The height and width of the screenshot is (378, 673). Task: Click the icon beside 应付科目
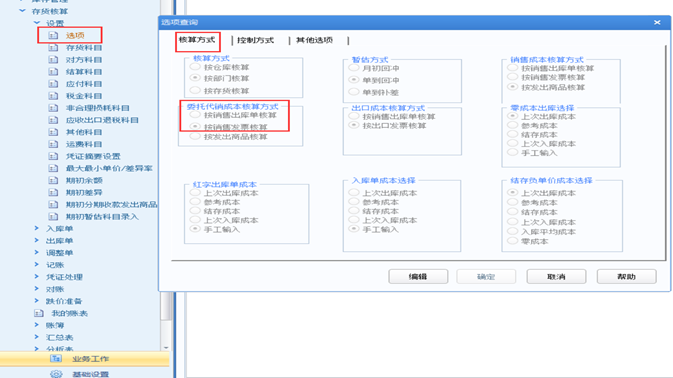[53, 84]
